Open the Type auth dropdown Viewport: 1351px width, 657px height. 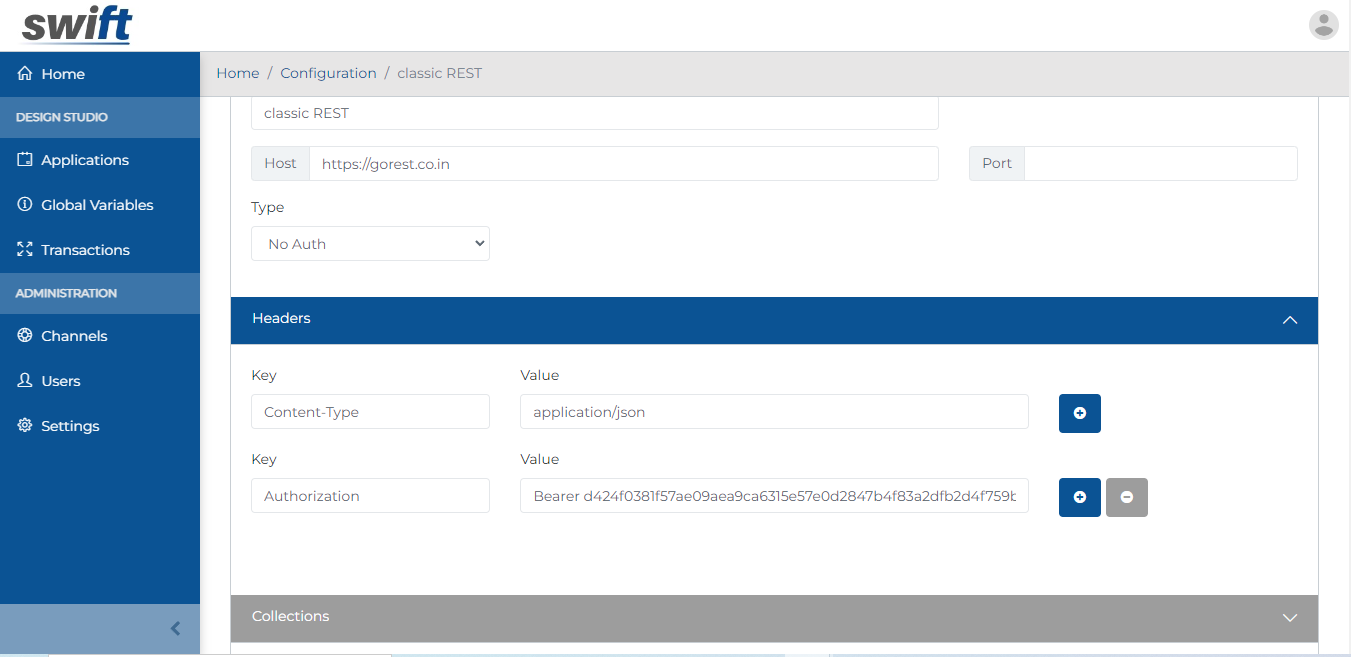click(x=370, y=244)
